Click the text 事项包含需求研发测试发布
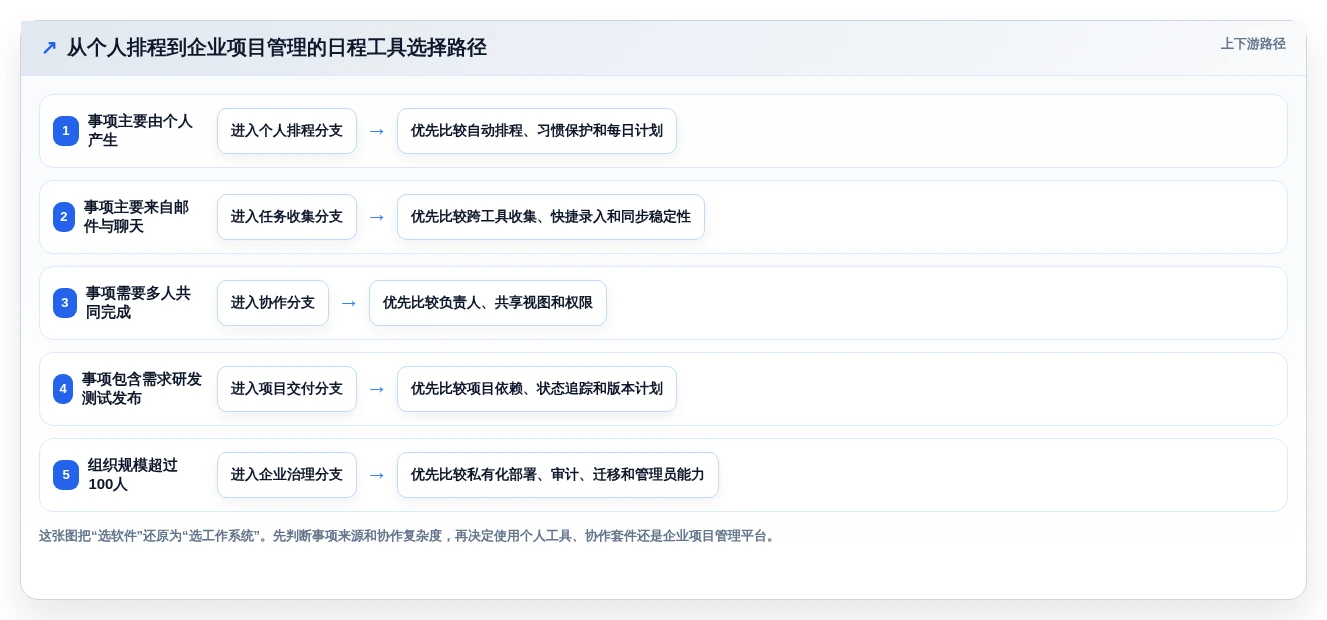 pos(142,389)
